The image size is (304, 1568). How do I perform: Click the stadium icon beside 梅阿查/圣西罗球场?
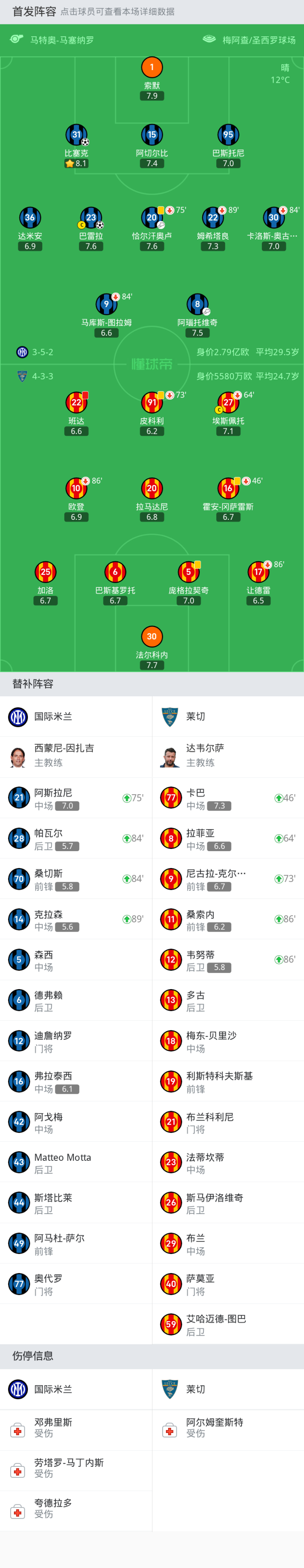(209, 39)
